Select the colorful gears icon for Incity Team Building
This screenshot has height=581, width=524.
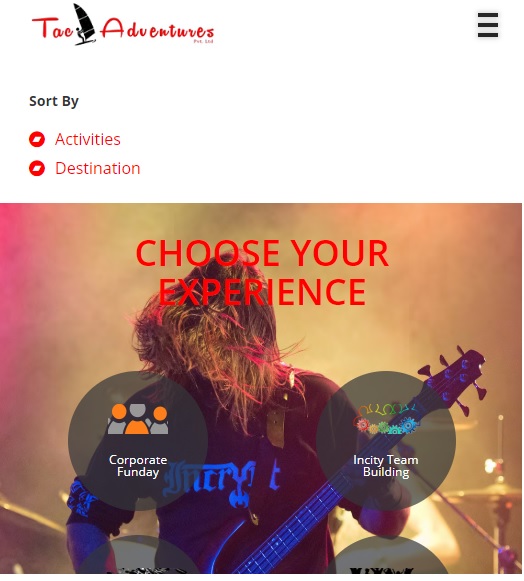(x=386, y=419)
